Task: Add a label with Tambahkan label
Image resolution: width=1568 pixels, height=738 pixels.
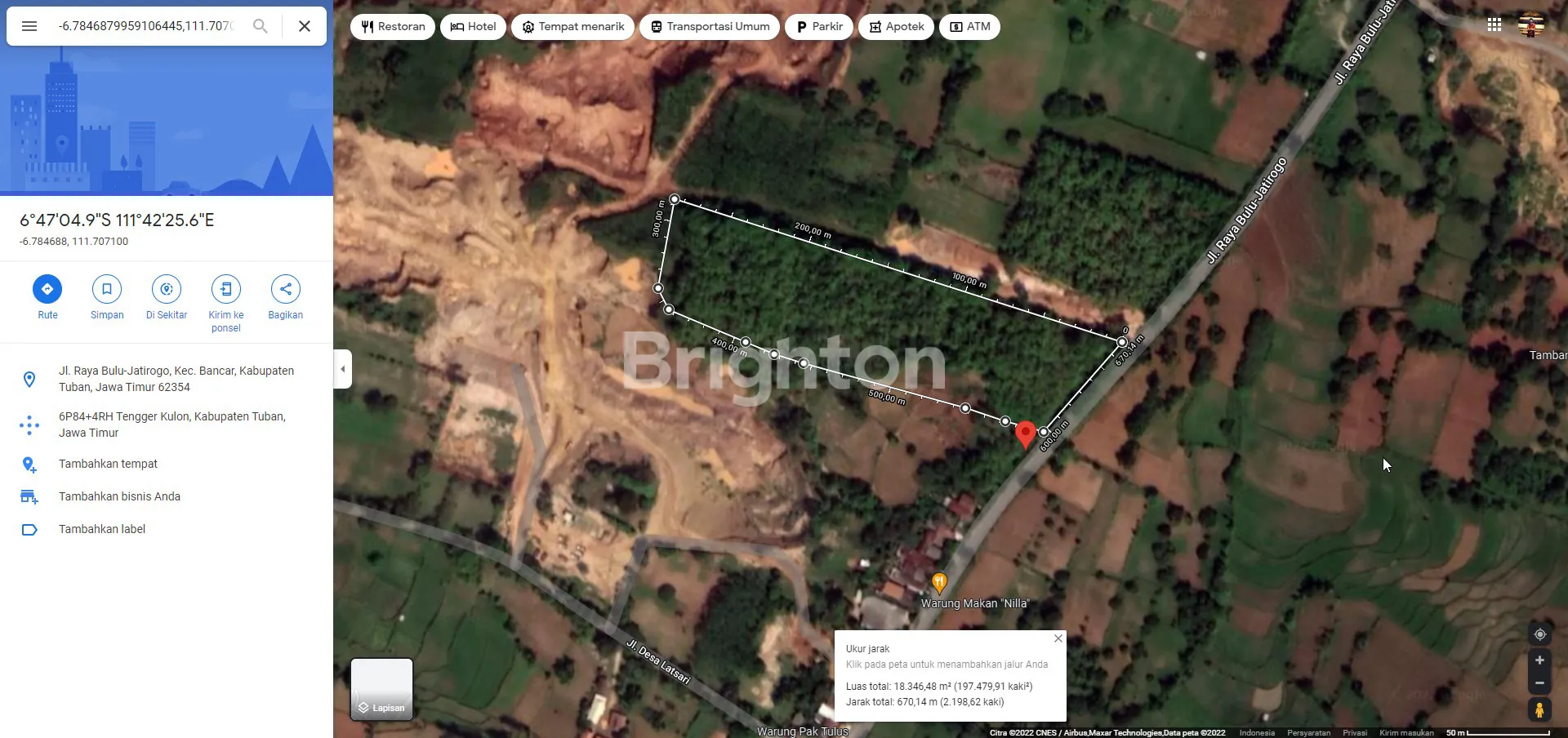Action: pyautogui.click(x=102, y=529)
